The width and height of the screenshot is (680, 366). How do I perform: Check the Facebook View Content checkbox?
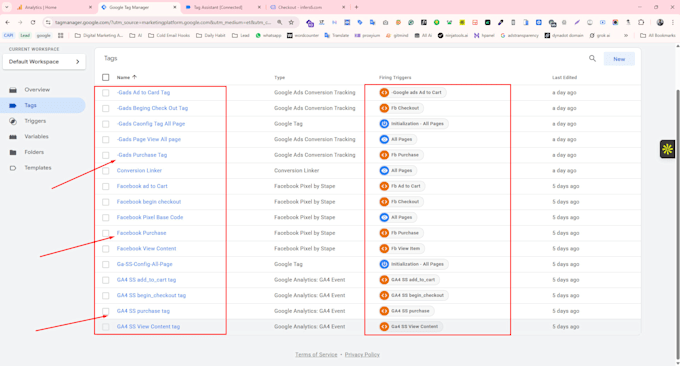pyautogui.click(x=106, y=248)
